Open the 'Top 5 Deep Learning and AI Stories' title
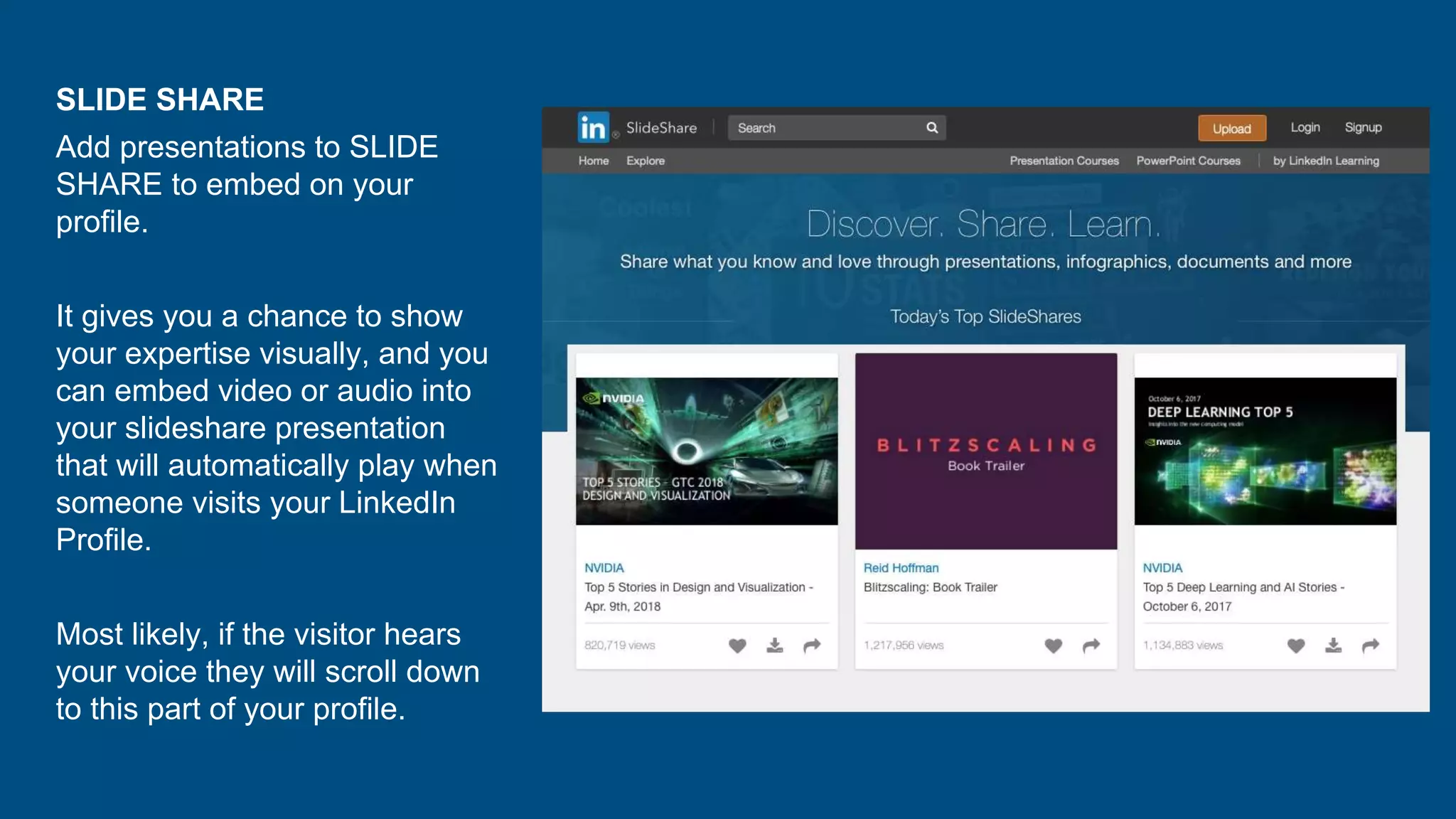This screenshot has width=1456, height=819. (1244, 596)
